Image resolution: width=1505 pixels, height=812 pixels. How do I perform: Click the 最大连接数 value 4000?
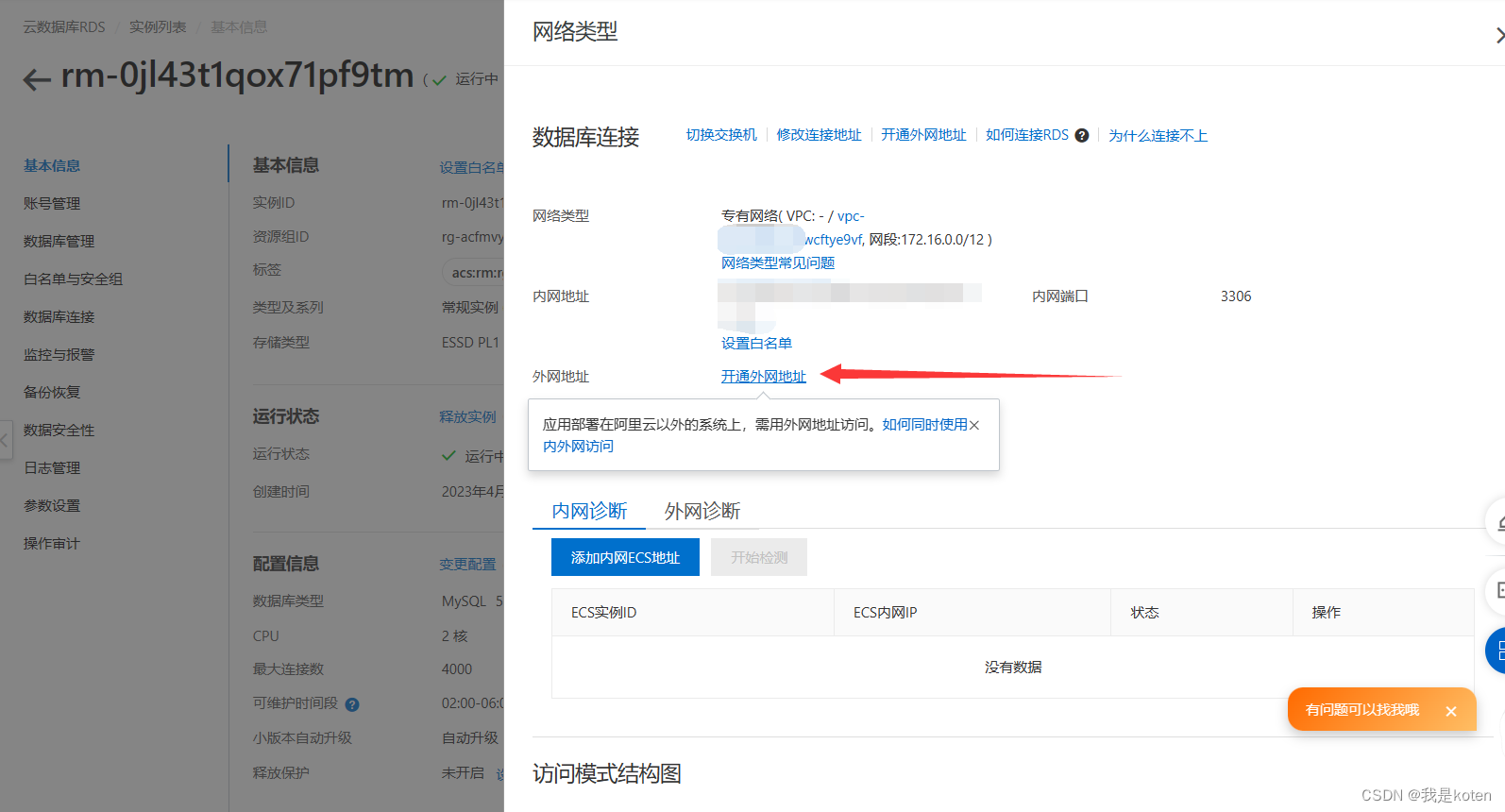point(457,668)
